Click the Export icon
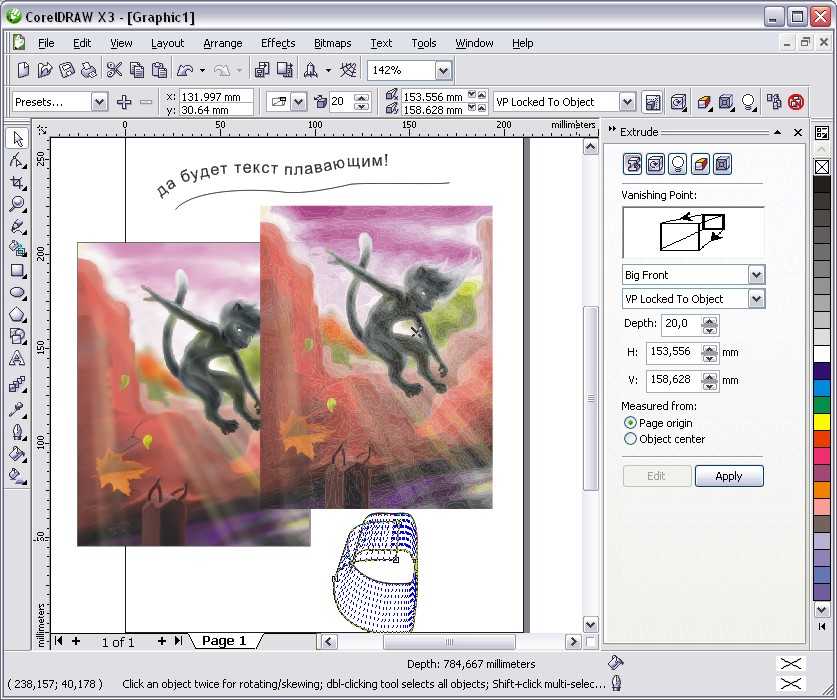 coord(285,70)
